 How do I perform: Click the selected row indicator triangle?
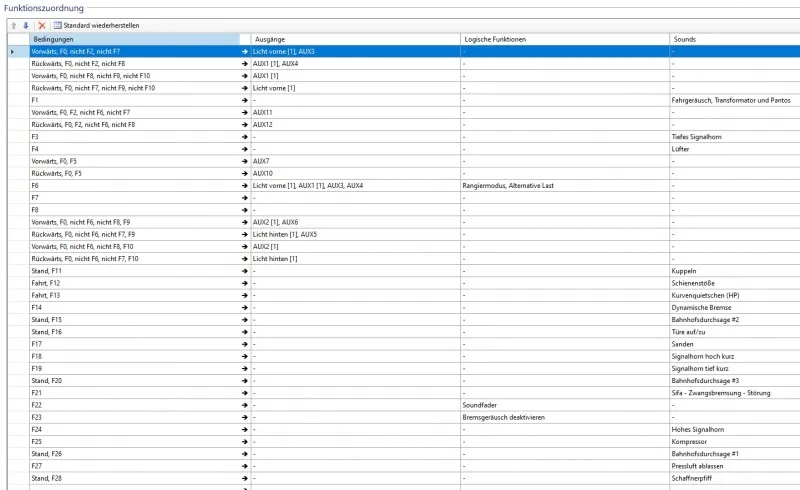[x=12, y=52]
